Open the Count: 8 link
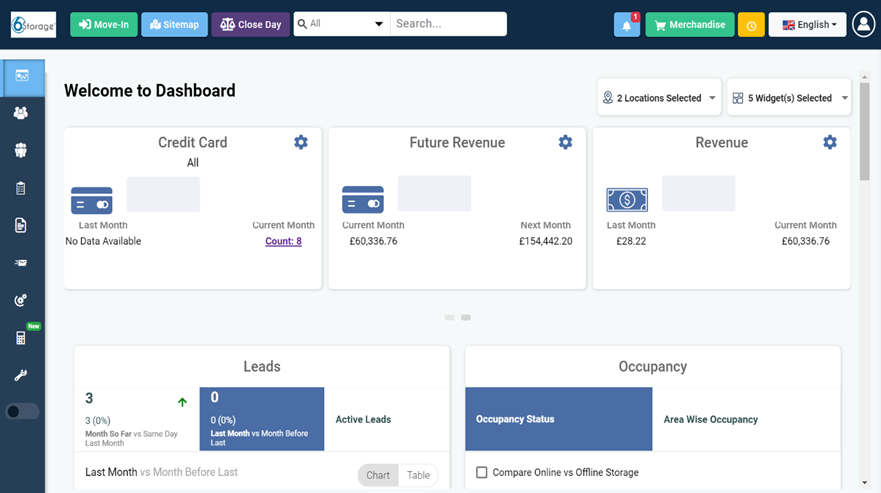 (x=283, y=241)
